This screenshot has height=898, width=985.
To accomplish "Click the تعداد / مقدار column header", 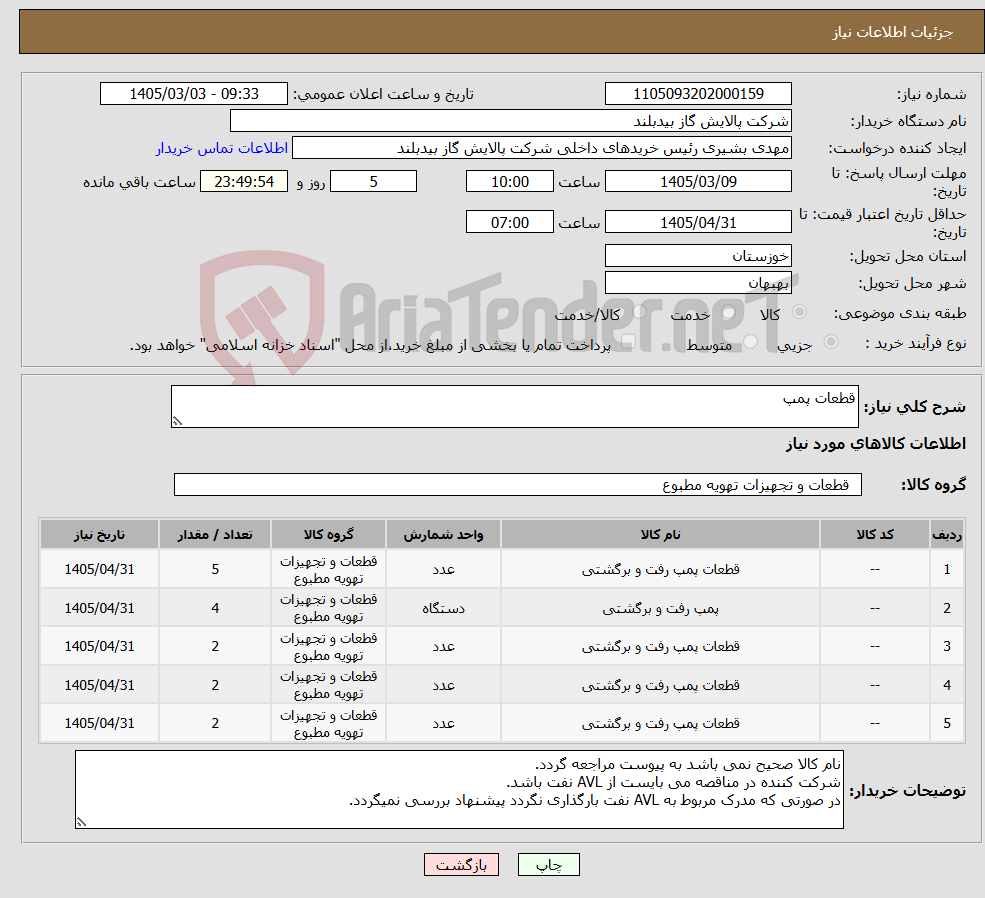I will coord(215,534).
